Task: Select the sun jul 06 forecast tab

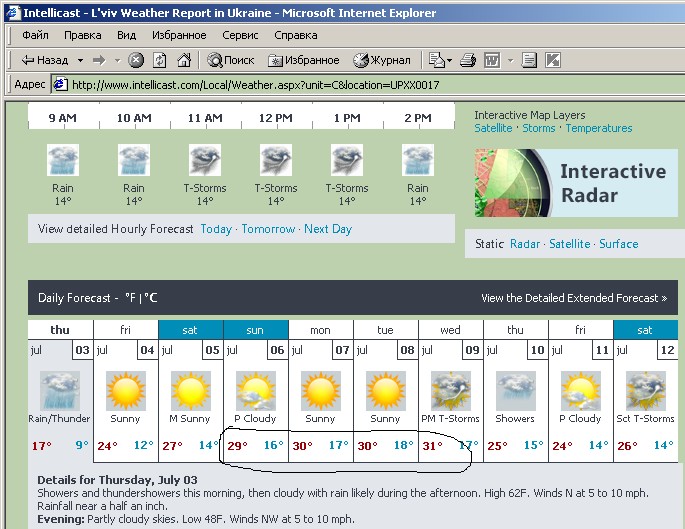Action: (x=256, y=330)
